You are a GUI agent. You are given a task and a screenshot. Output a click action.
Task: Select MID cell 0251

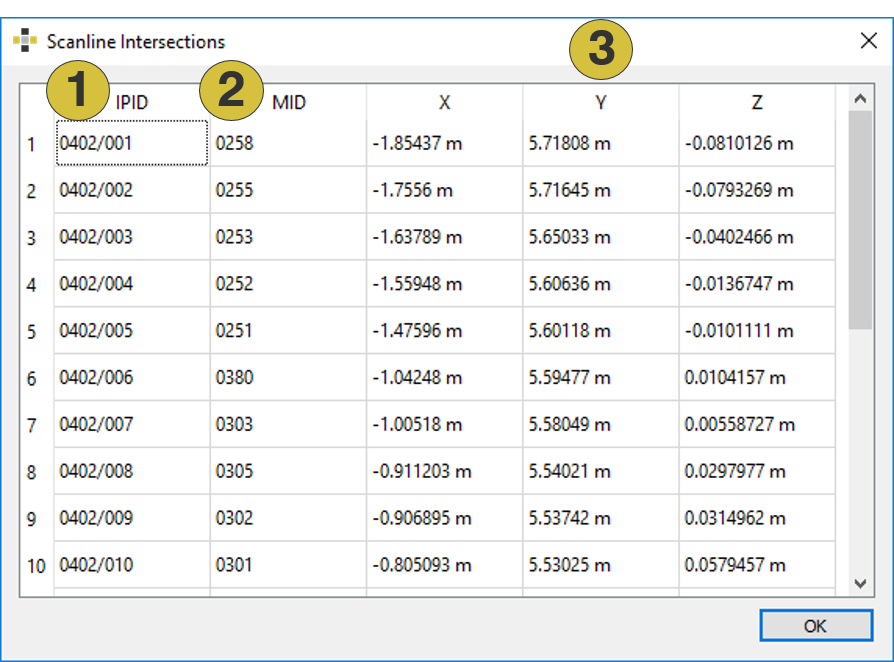click(288, 331)
